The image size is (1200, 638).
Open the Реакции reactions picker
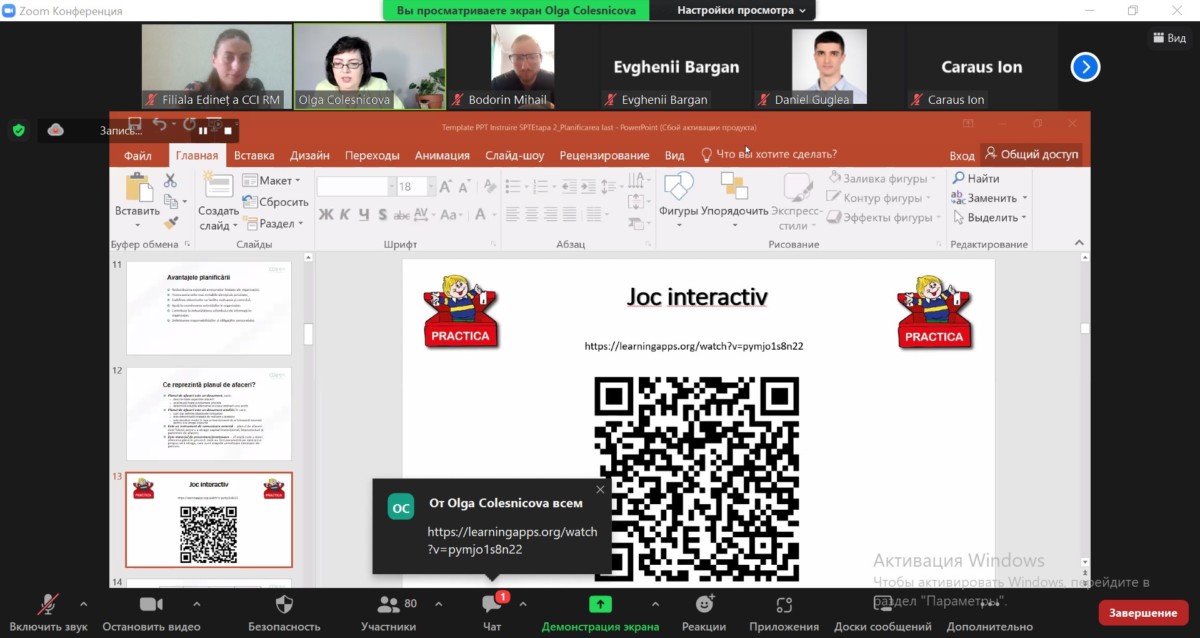click(x=704, y=612)
